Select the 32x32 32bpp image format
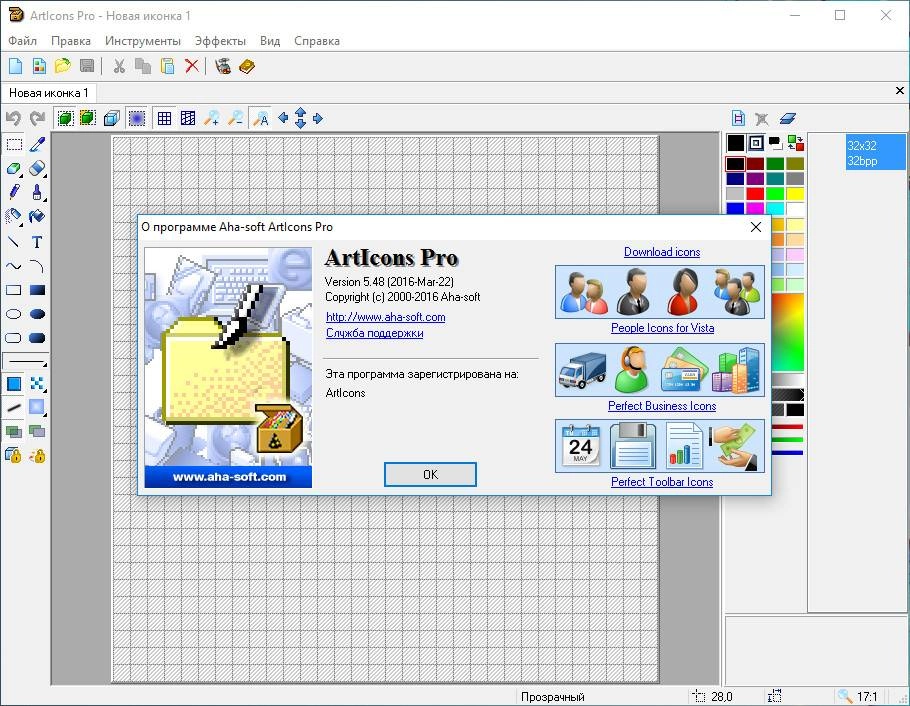Image resolution: width=910 pixels, height=706 pixels. click(875, 153)
